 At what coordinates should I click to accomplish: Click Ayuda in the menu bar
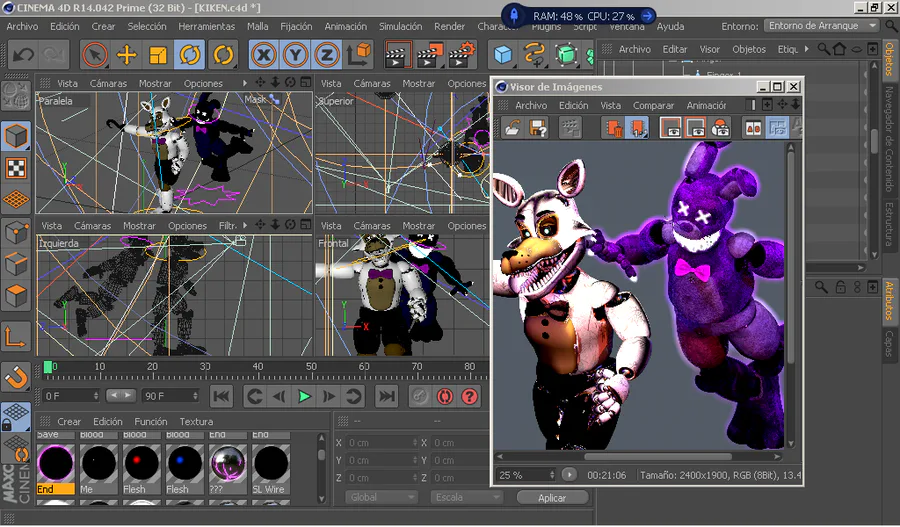pos(670,26)
